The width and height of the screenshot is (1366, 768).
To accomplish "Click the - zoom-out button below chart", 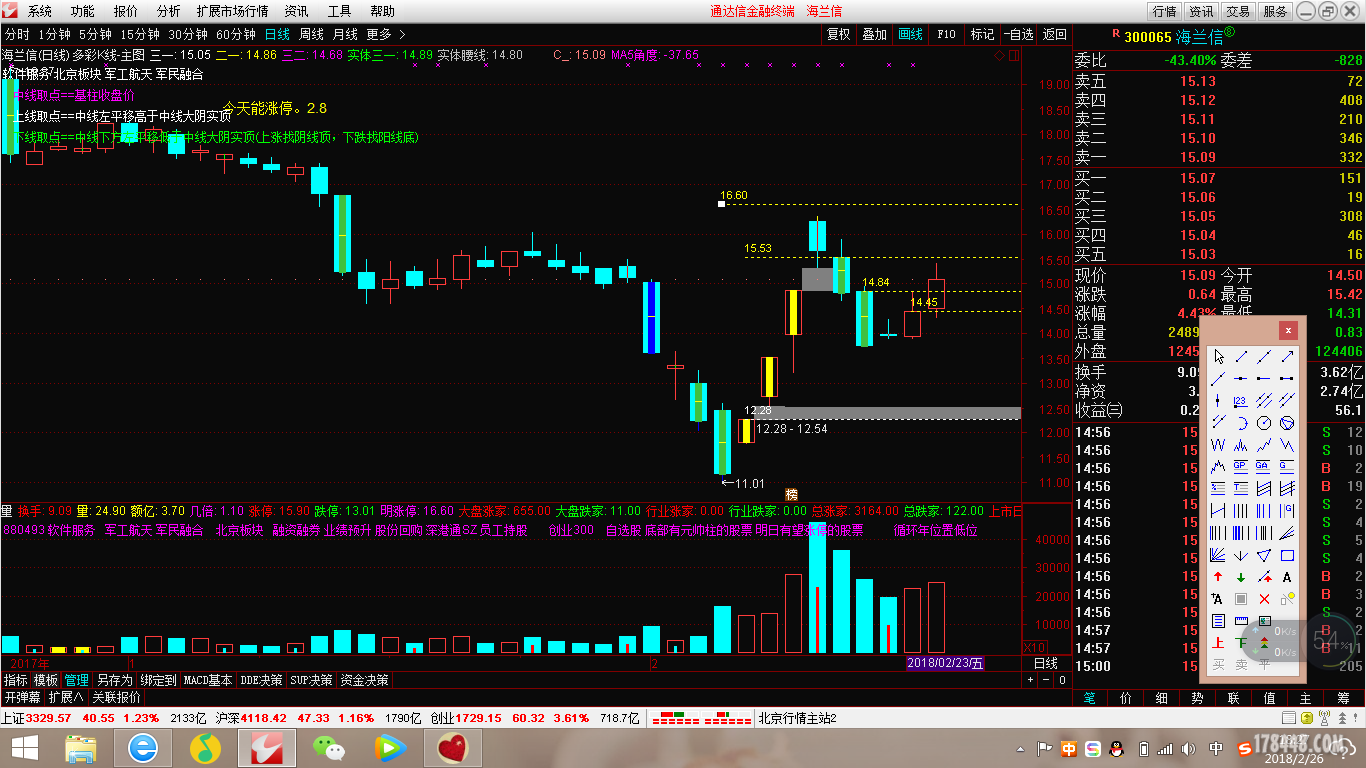I will (1047, 680).
